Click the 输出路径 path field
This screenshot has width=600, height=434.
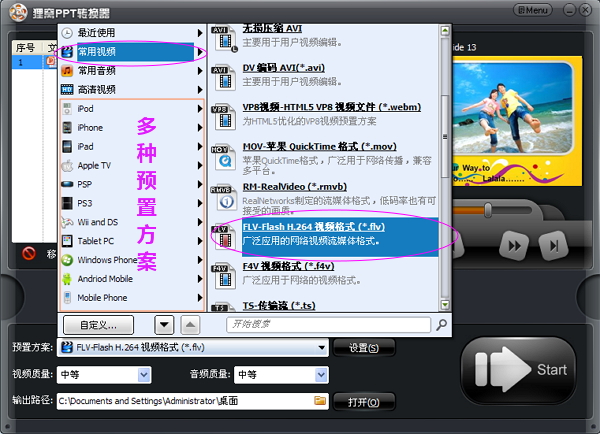[192, 401]
